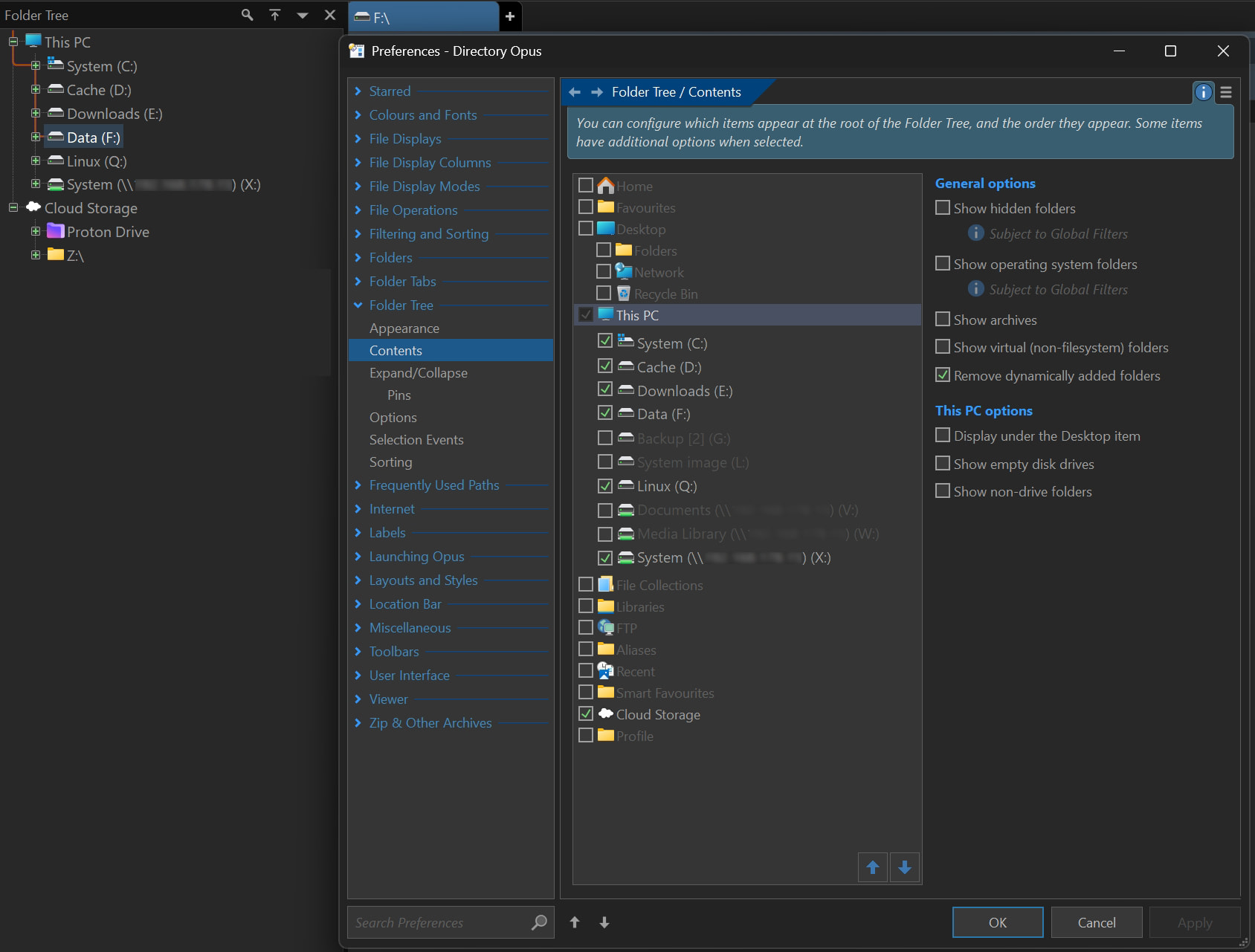The height and width of the screenshot is (952, 1255).
Task: Move selected item up with blue arrow
Action: click(x=873, y=867)
